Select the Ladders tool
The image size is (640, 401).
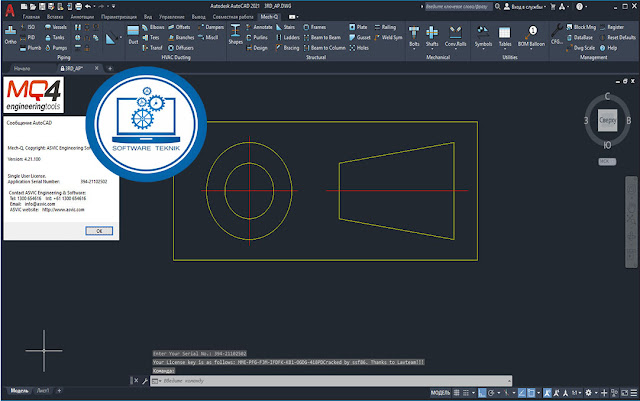[288, 38]
